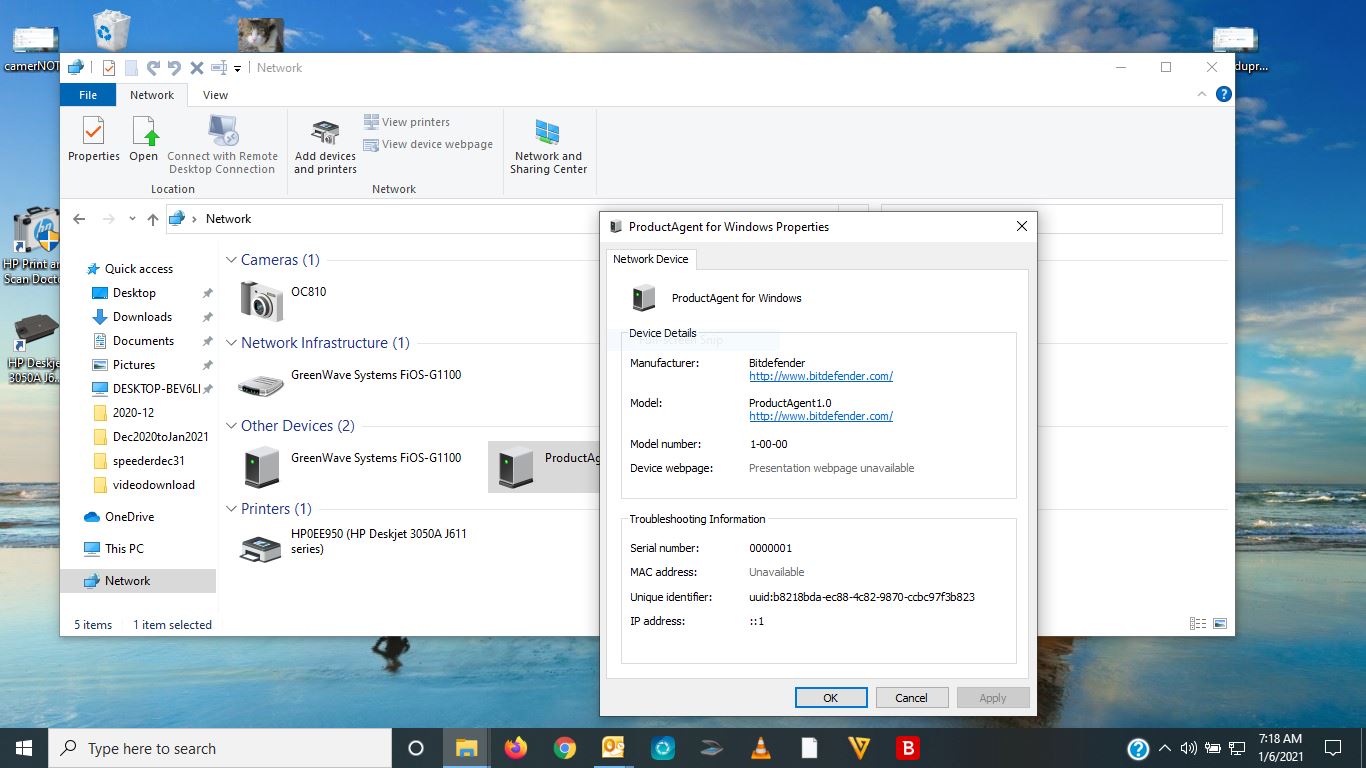This screenshot has height=768, width=1366.
Task: Click OK in the Properties dialog
Action: pos(831,698)
